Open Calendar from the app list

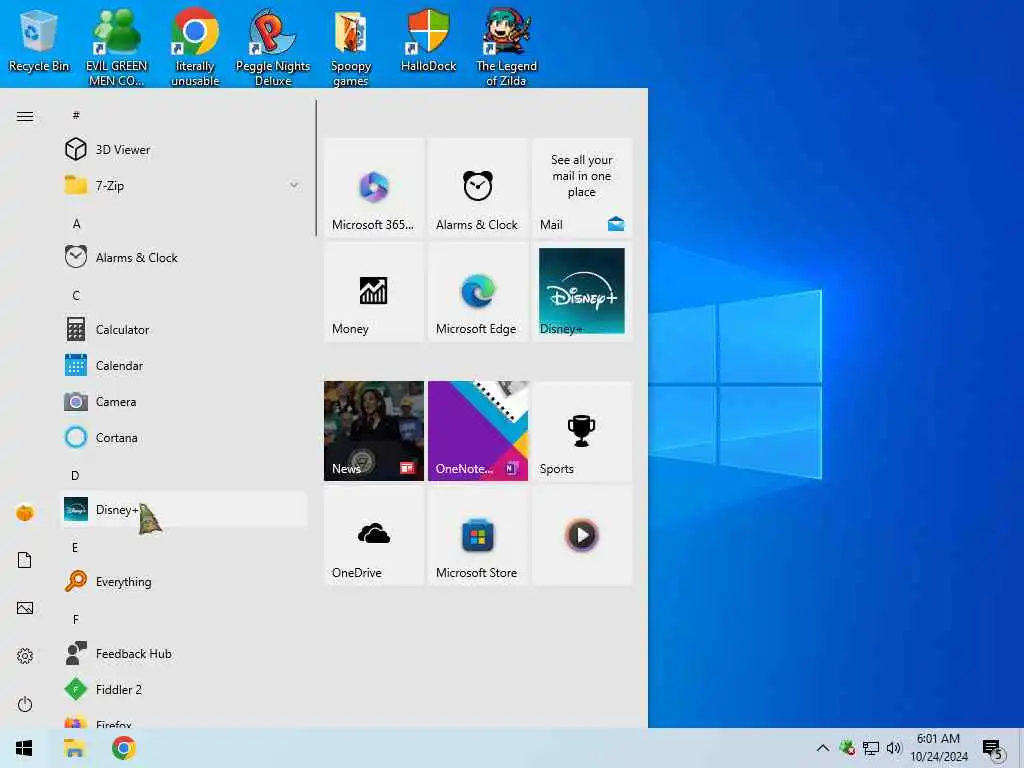tap(184, 366)
